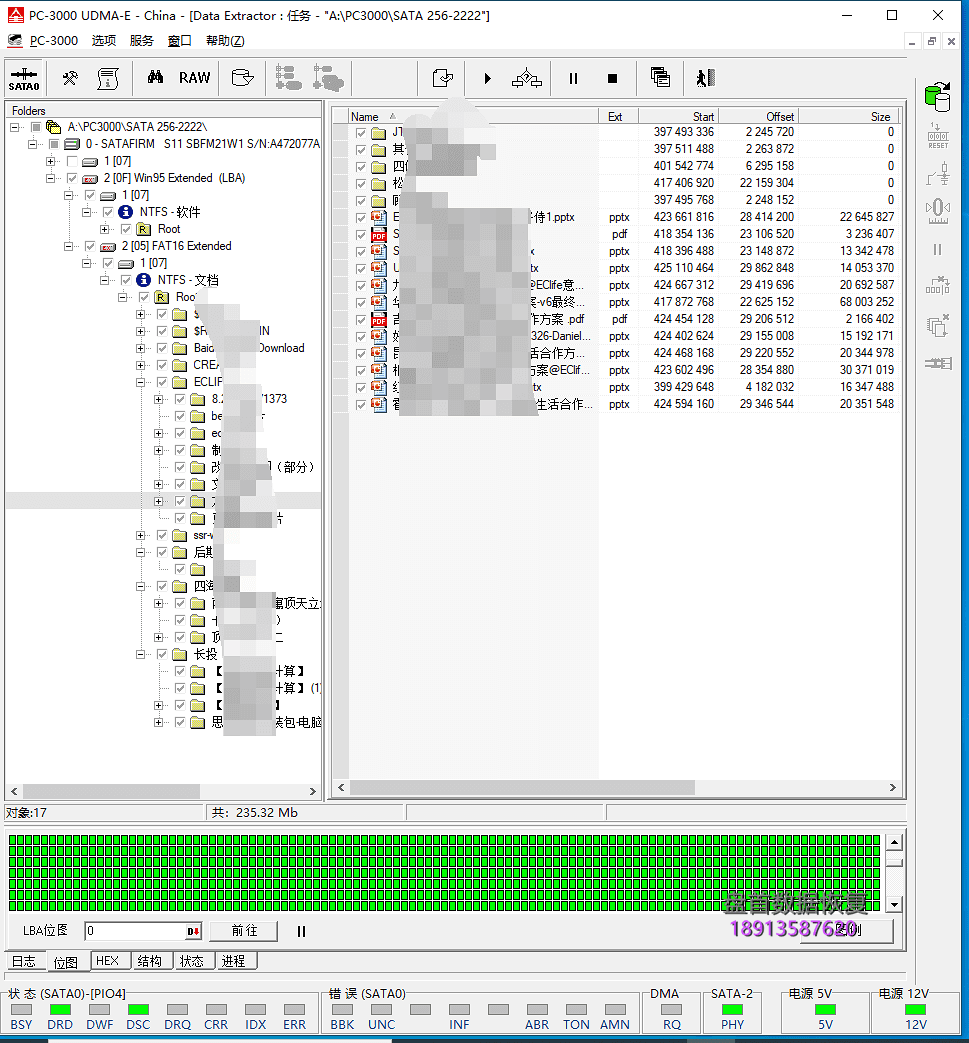Click the drive with pen icon
Screen dimensions: 969x1043
point(243,78)
